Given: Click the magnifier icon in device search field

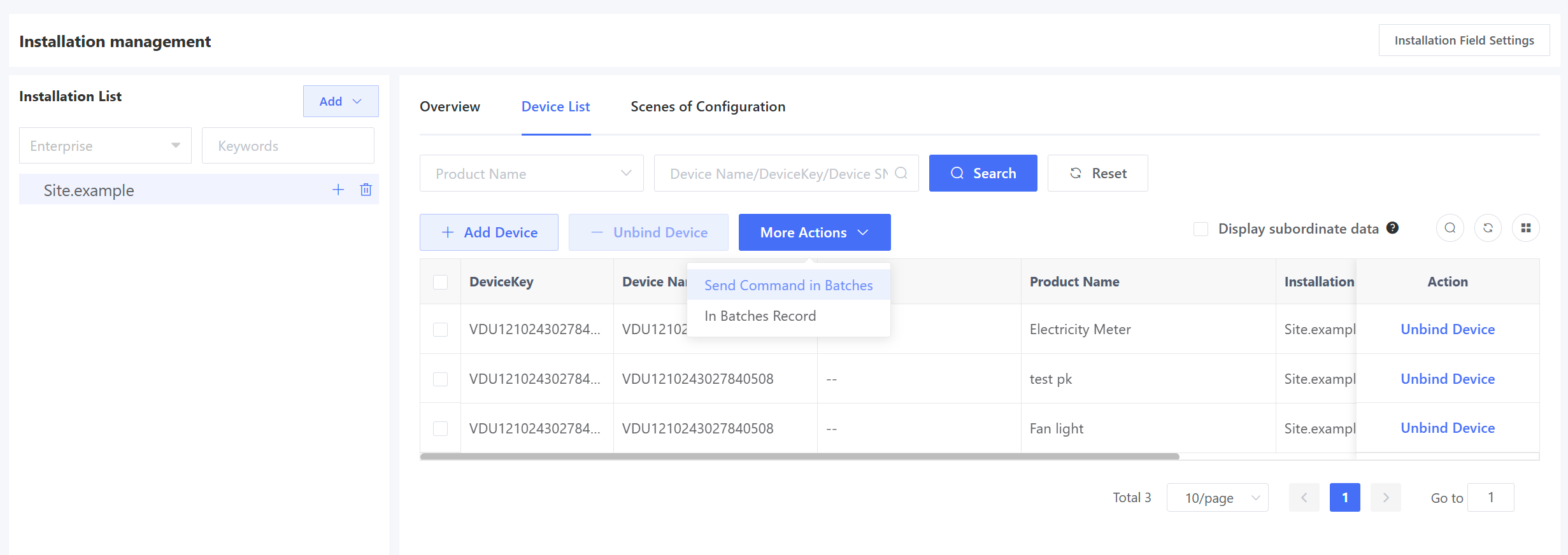Looking at the screenshot, I should point(901,173).
